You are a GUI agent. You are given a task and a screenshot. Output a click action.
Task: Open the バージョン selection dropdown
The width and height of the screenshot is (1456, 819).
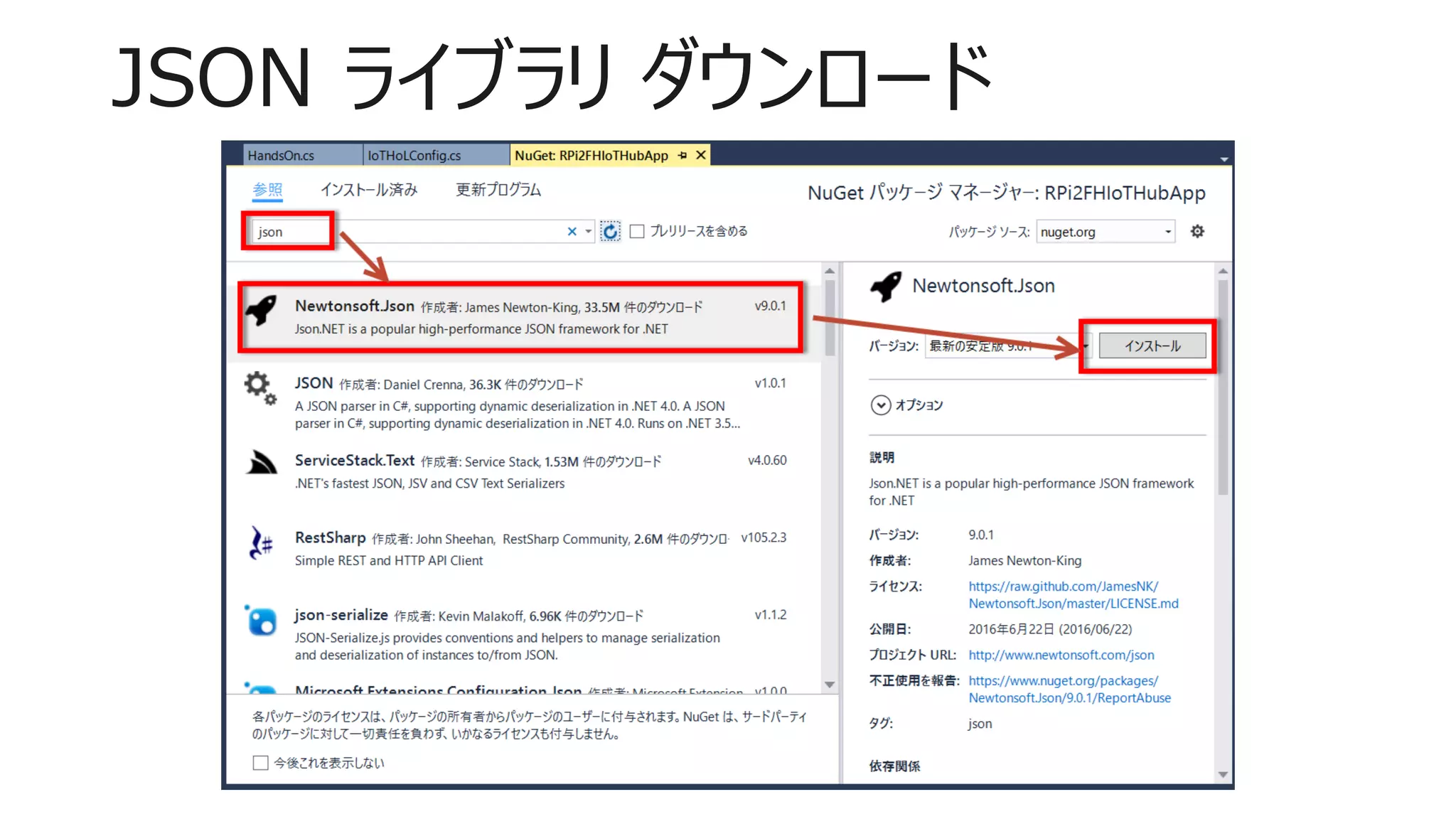(1007, 346)
